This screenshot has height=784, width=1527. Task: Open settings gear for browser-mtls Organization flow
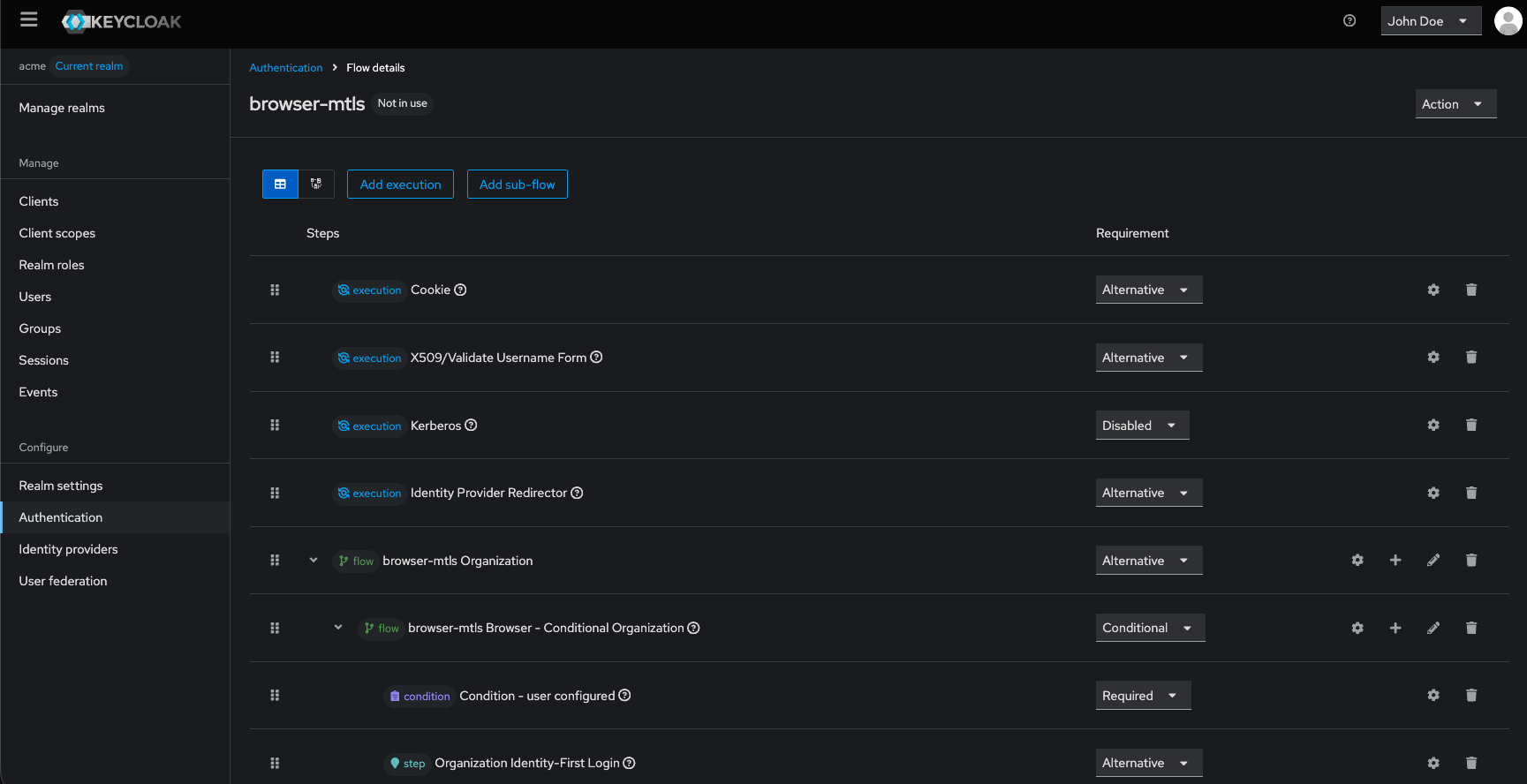click(1357, 560)
